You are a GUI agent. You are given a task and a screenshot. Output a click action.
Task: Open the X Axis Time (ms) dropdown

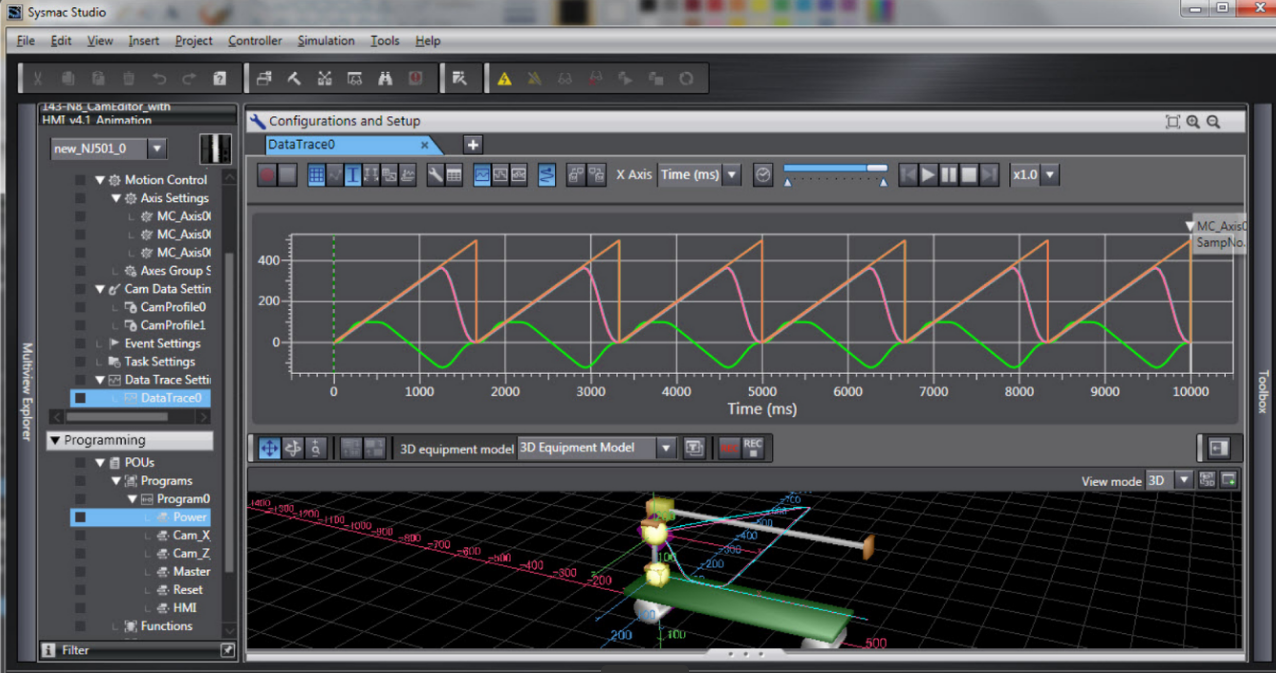[x=699, y=175]
